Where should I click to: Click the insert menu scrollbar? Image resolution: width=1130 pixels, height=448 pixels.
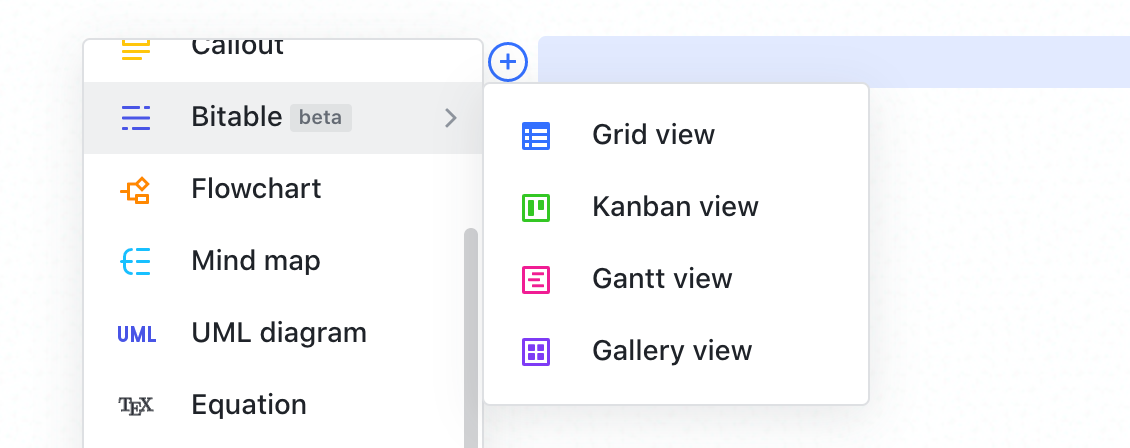[471, 330]
